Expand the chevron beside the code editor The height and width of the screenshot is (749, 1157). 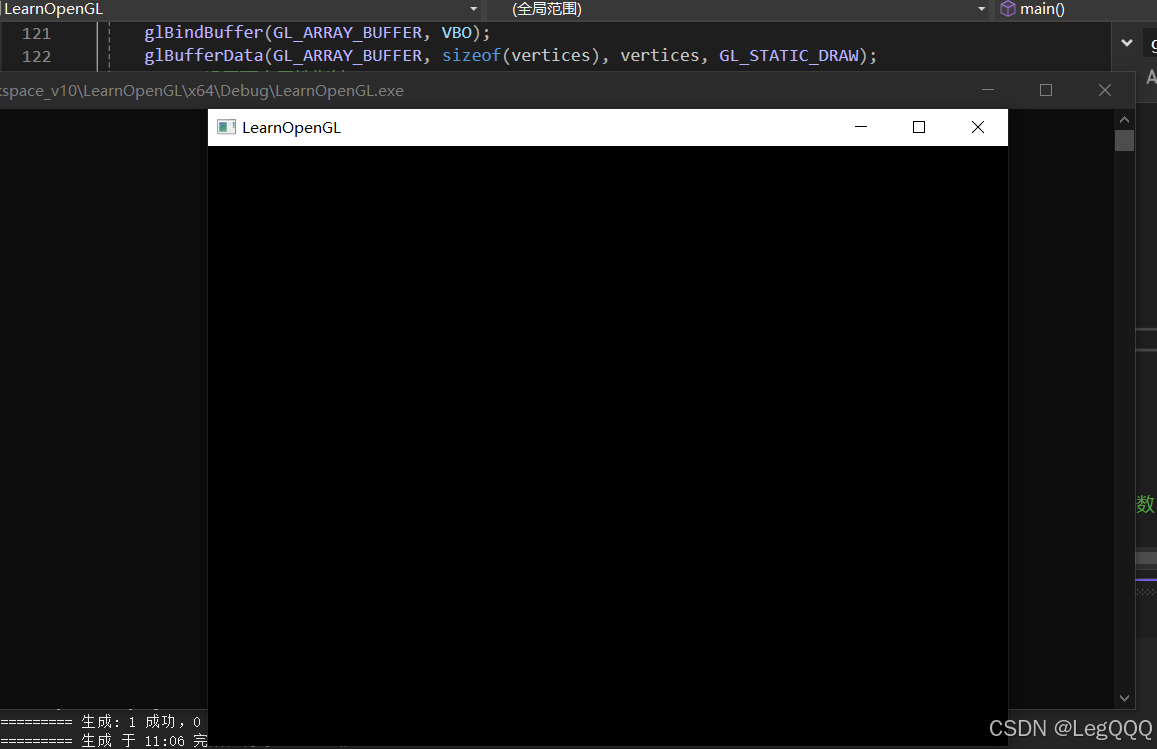pyautogui.click(x=1127, y=43)
